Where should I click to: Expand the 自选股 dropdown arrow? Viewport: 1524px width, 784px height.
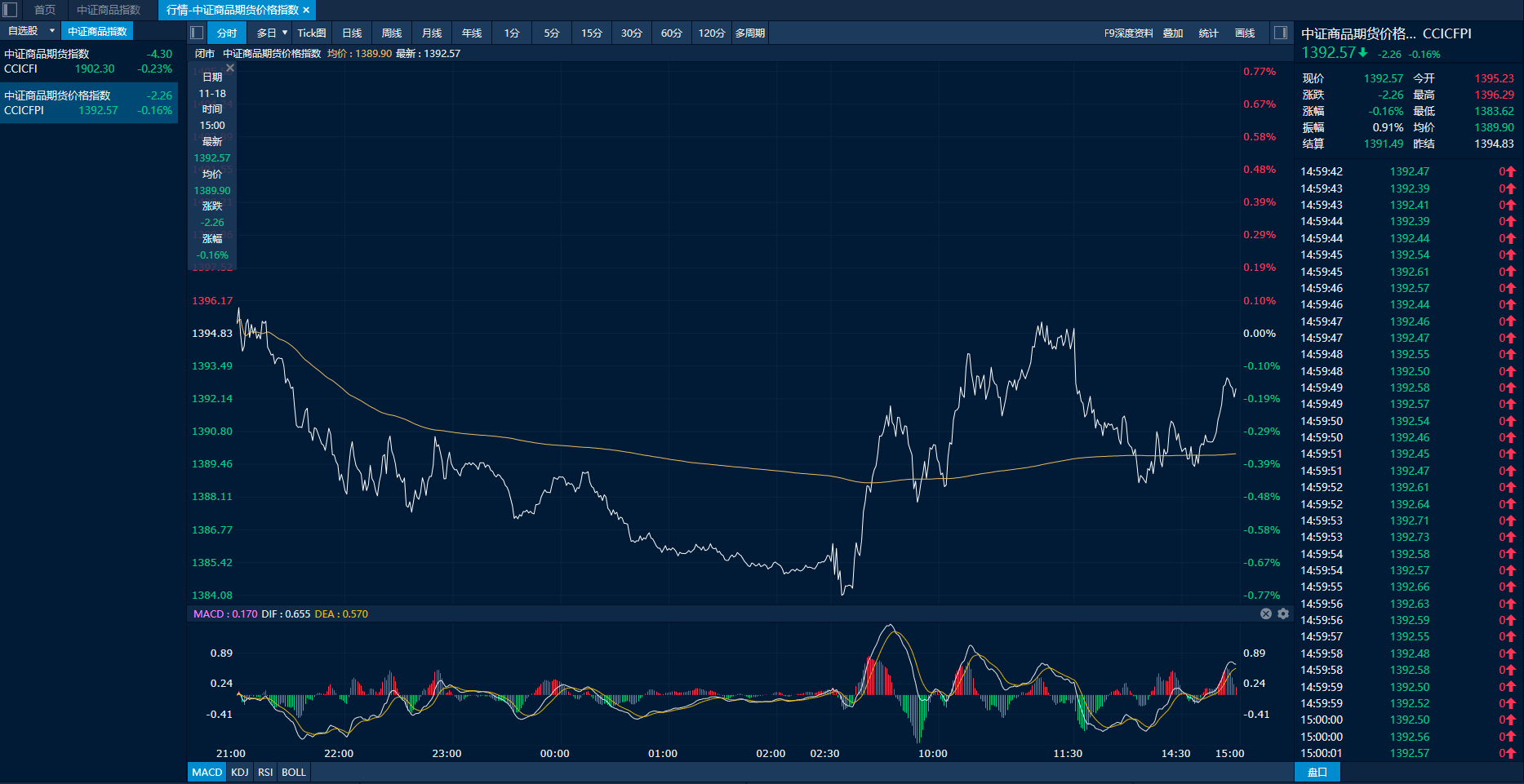pos(52,31)
